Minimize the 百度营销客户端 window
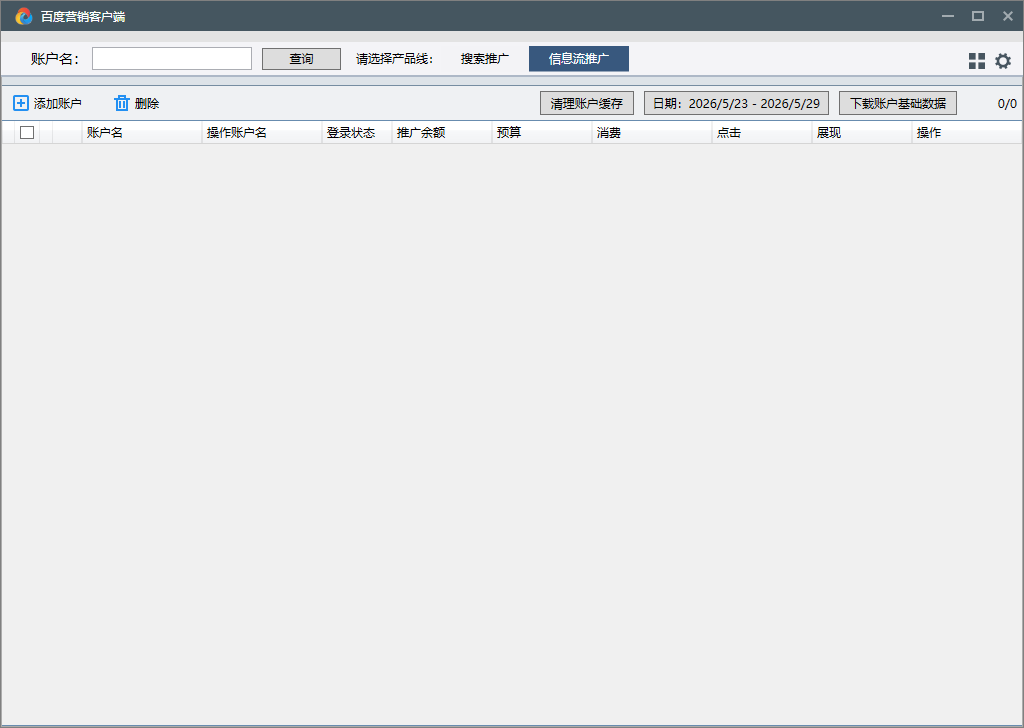This screenshot has width=1024, height=728. pos(948,16)
